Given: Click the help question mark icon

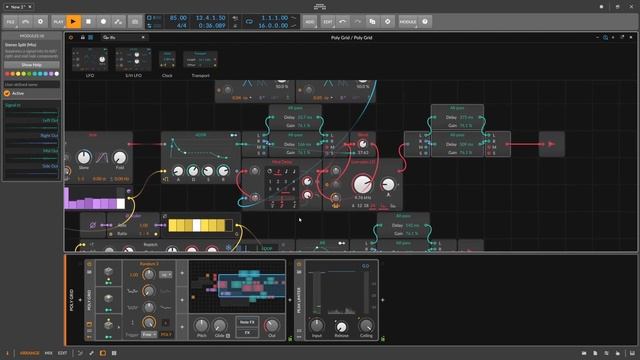Looking at the screenshot, I should coord(425,22).
